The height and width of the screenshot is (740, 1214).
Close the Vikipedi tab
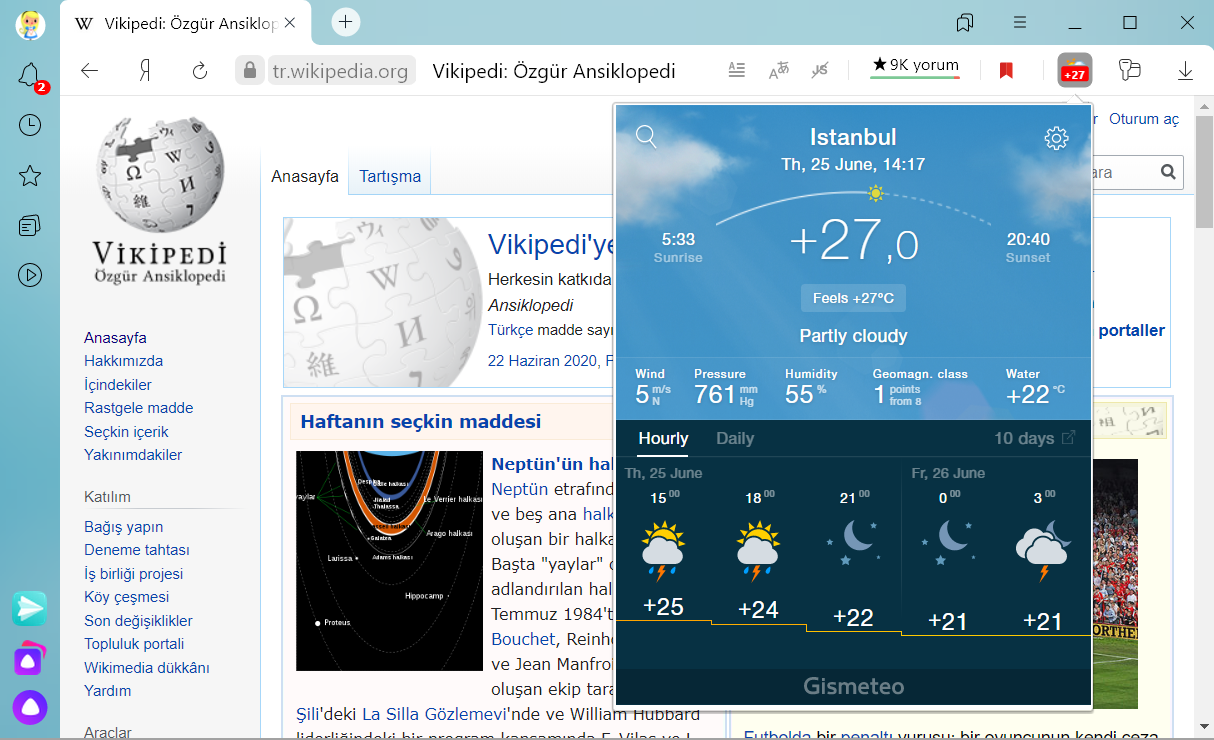289,23
